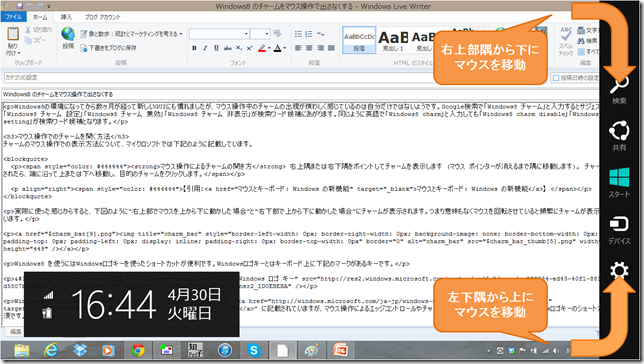This screenshot has height=364, width=644.
Task: Select the Paragraph (段落) HTML style
Action: [359, 40]
